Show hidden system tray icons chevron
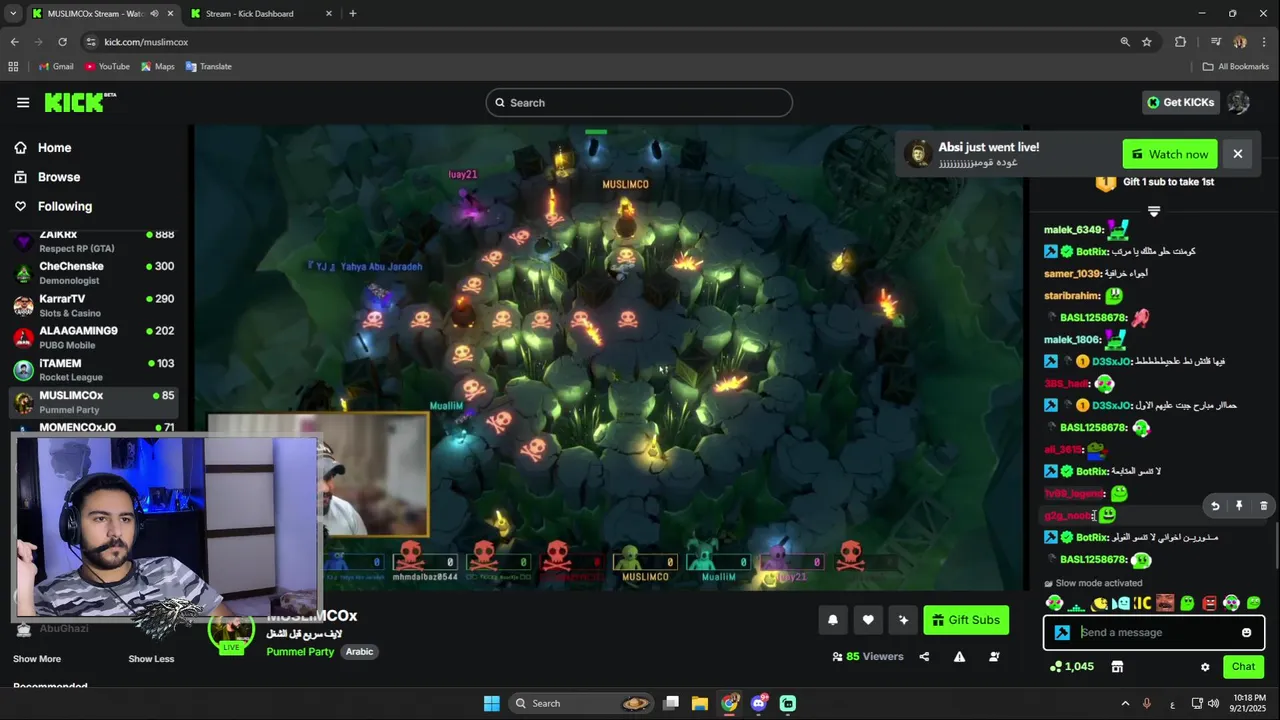Screen dimensions: 1280x720 (x=1125, y=704)
